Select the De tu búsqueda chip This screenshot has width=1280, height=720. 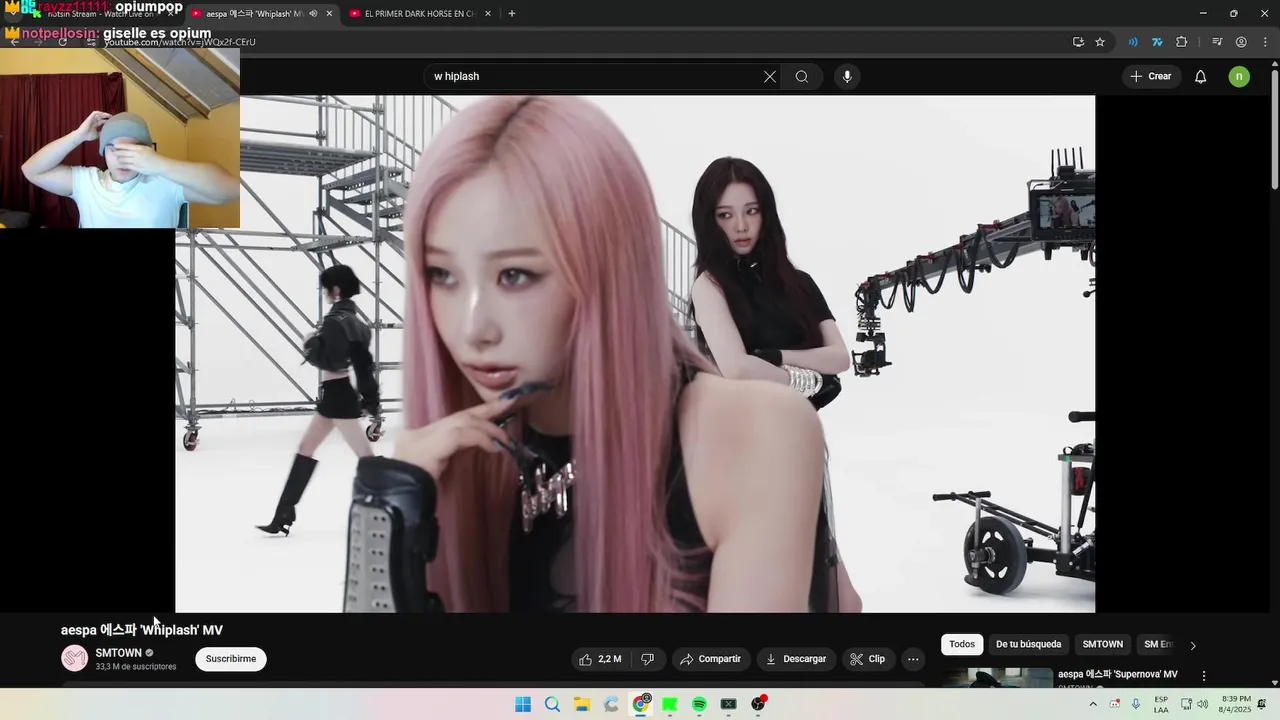click(1028, 644)
